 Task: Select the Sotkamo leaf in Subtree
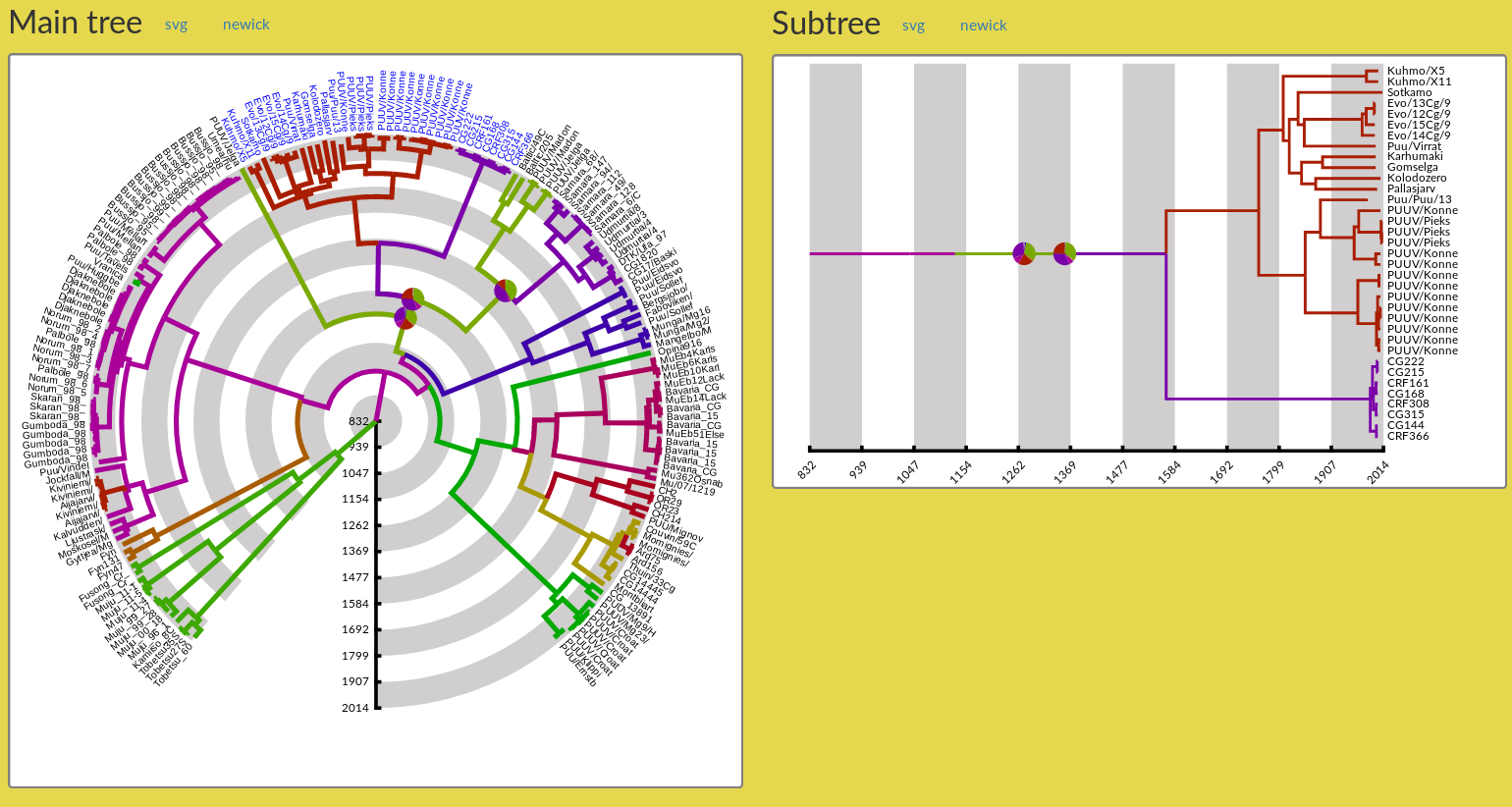click(x=1409, y=92)
